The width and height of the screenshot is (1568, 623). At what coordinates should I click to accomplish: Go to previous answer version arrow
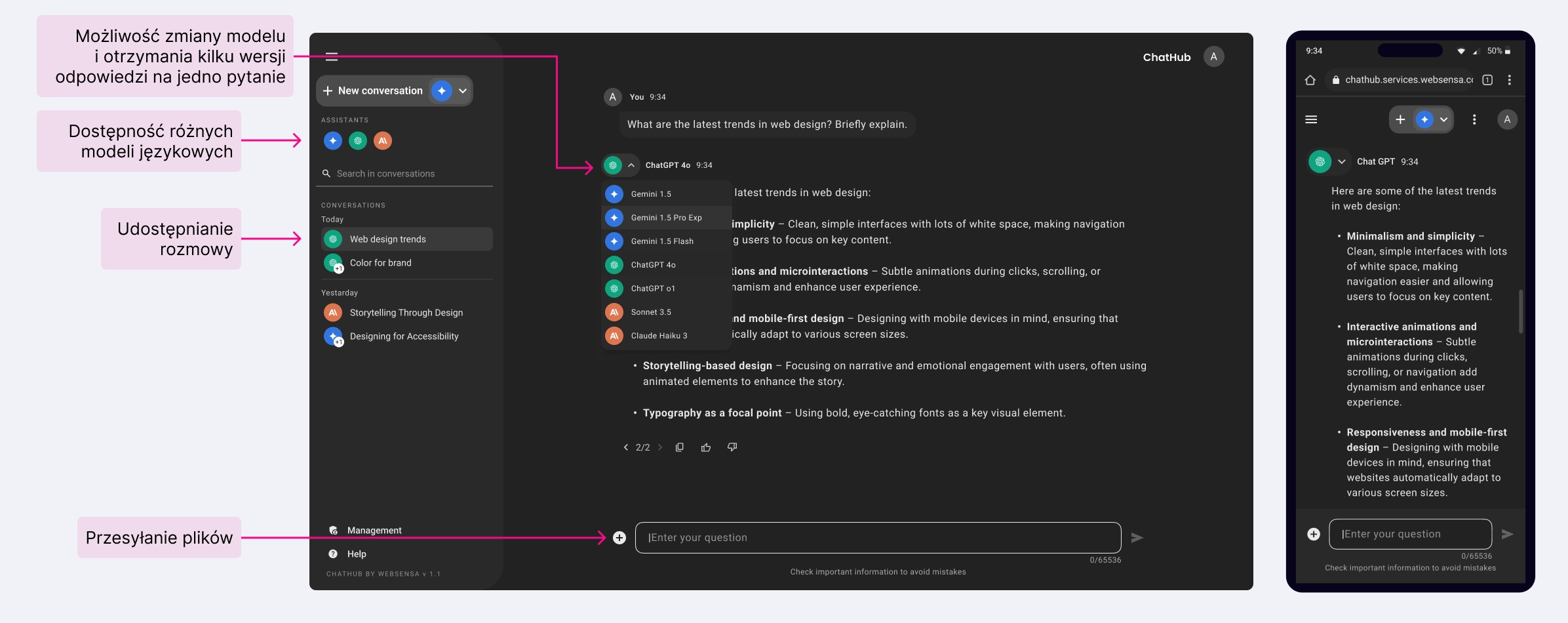pos(625,447)
